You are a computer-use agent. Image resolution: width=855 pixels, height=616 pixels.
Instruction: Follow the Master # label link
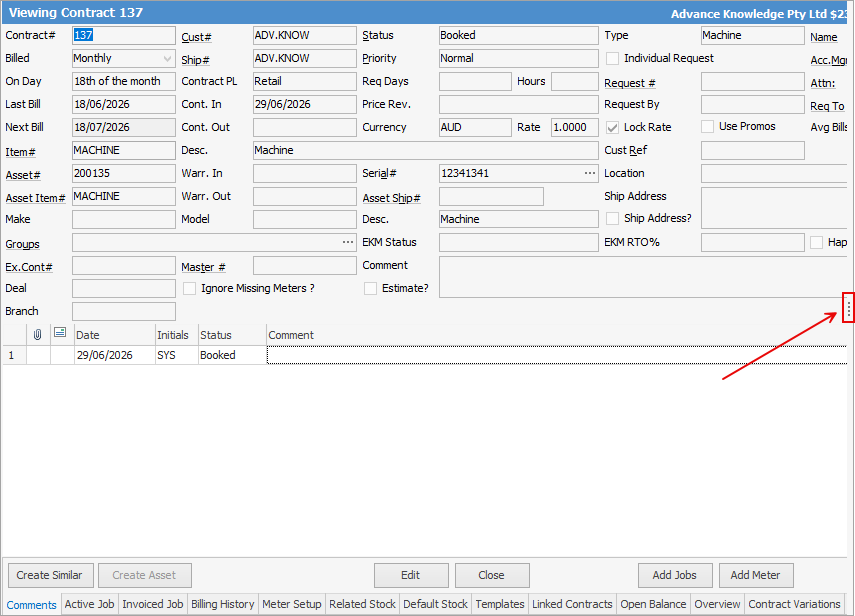(x=203, y=267)
